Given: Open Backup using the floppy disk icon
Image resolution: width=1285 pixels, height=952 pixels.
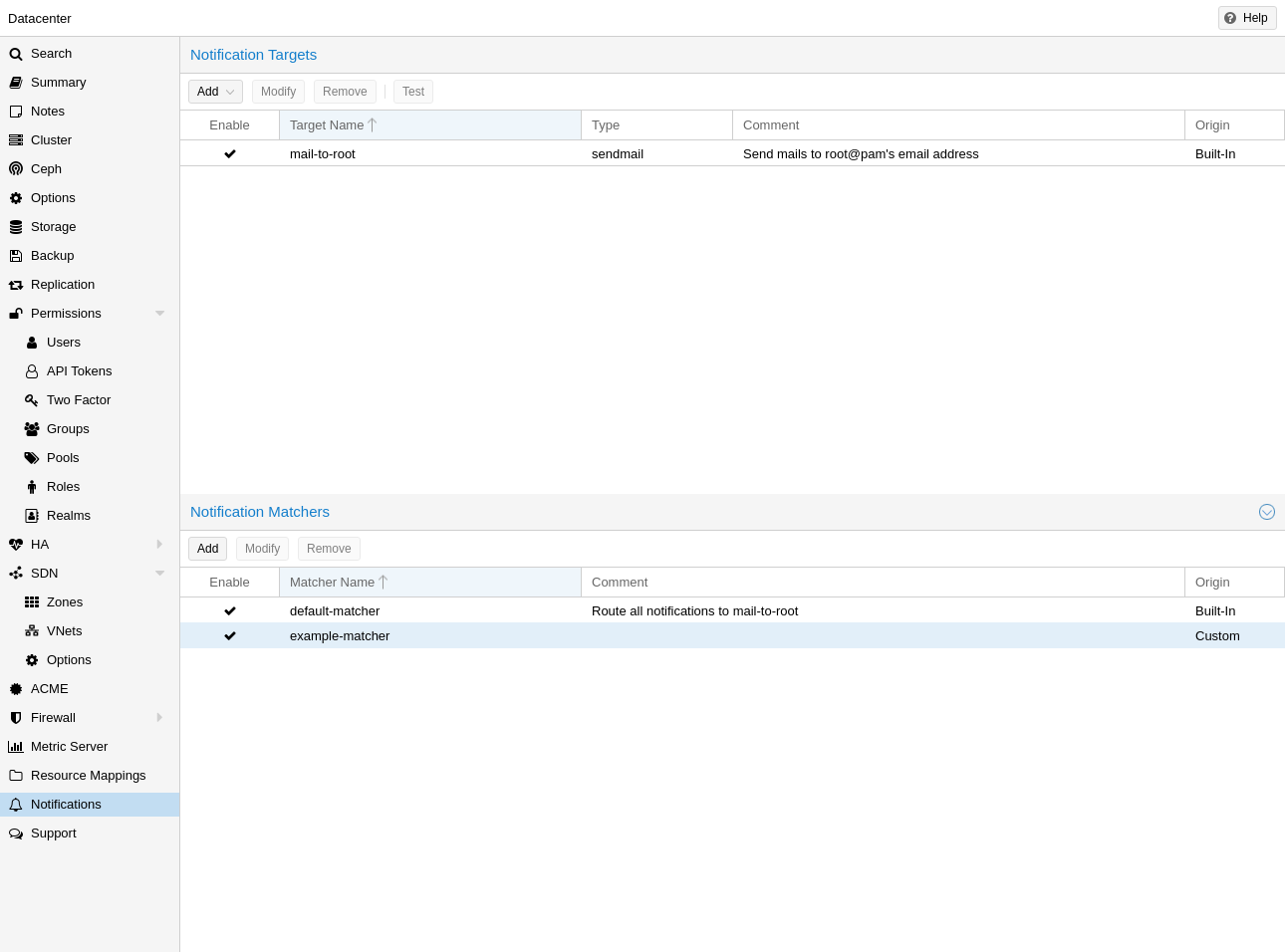Looking at the screenshot, I should (16, 256).
